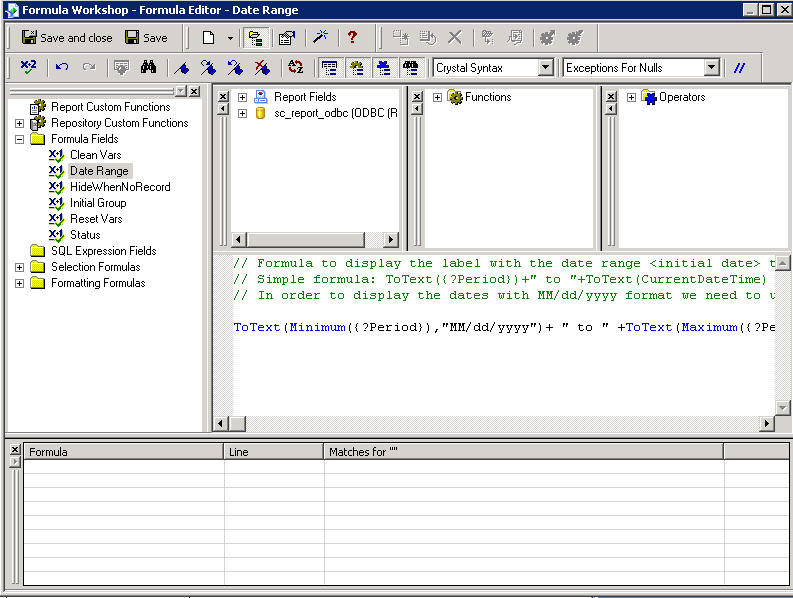The height and width of the screenshot is (598, 793).
Task: Clear all bookmarks icon
Action: (261, 67)
